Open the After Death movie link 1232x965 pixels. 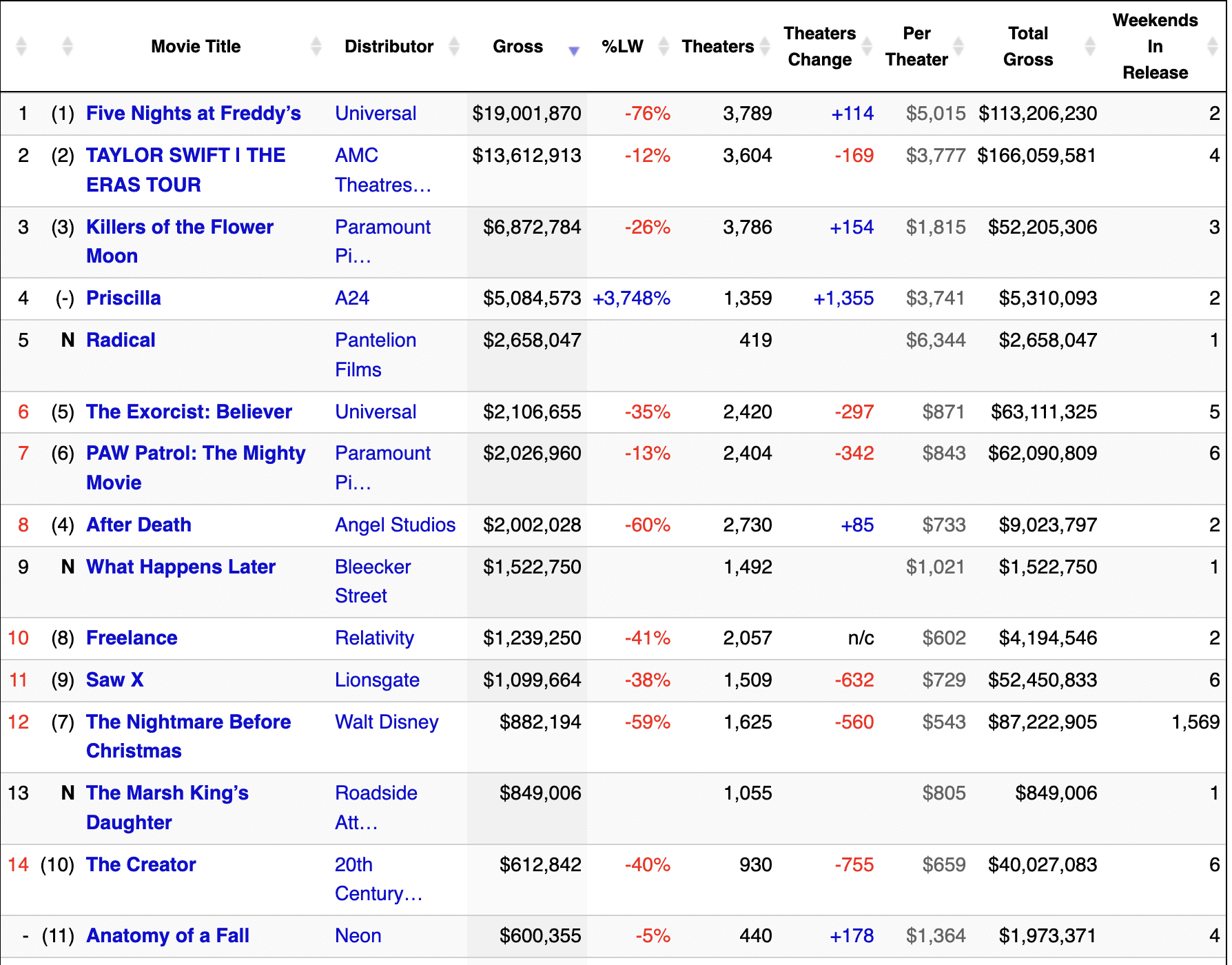coord(138,525)
